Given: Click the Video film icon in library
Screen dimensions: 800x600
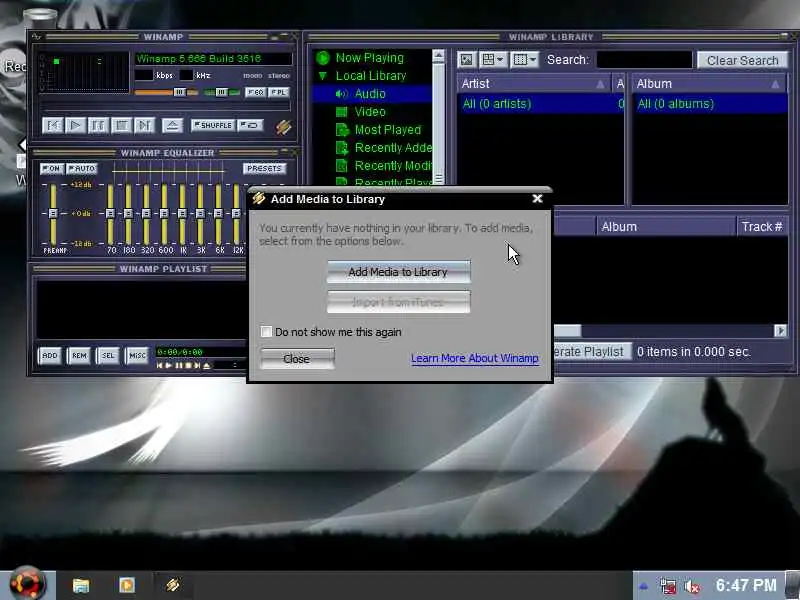Looking at the screenshot, I should 341,112.
